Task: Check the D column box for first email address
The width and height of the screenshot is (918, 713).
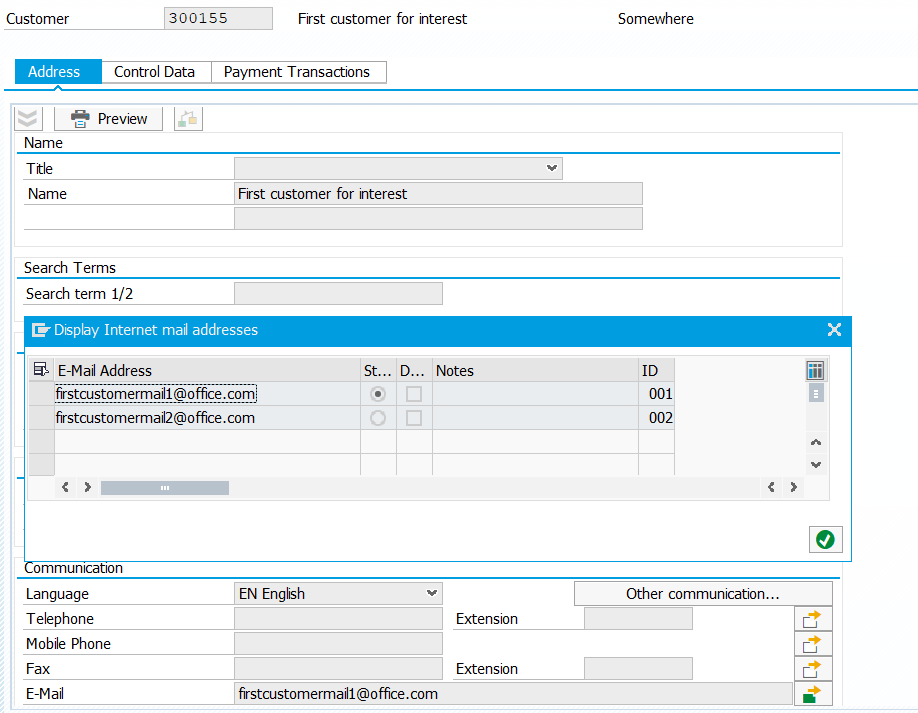Action: [413, 393]
